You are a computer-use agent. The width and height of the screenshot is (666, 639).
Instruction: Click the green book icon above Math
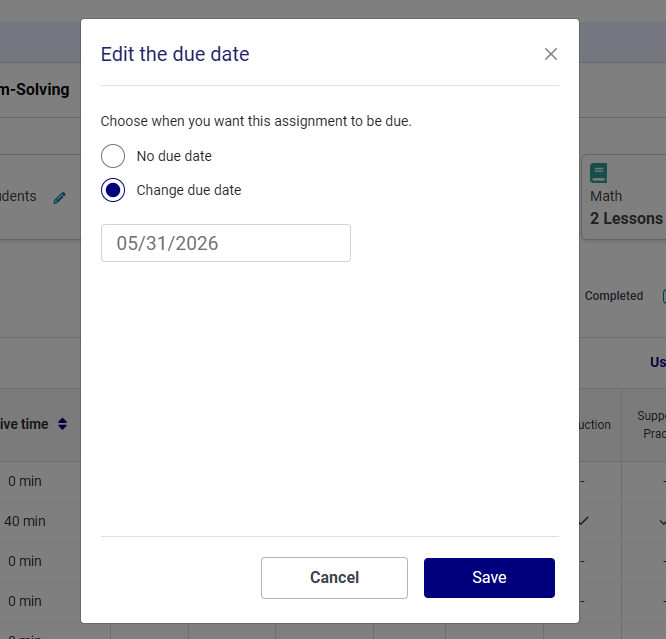(x=598, y=173)
